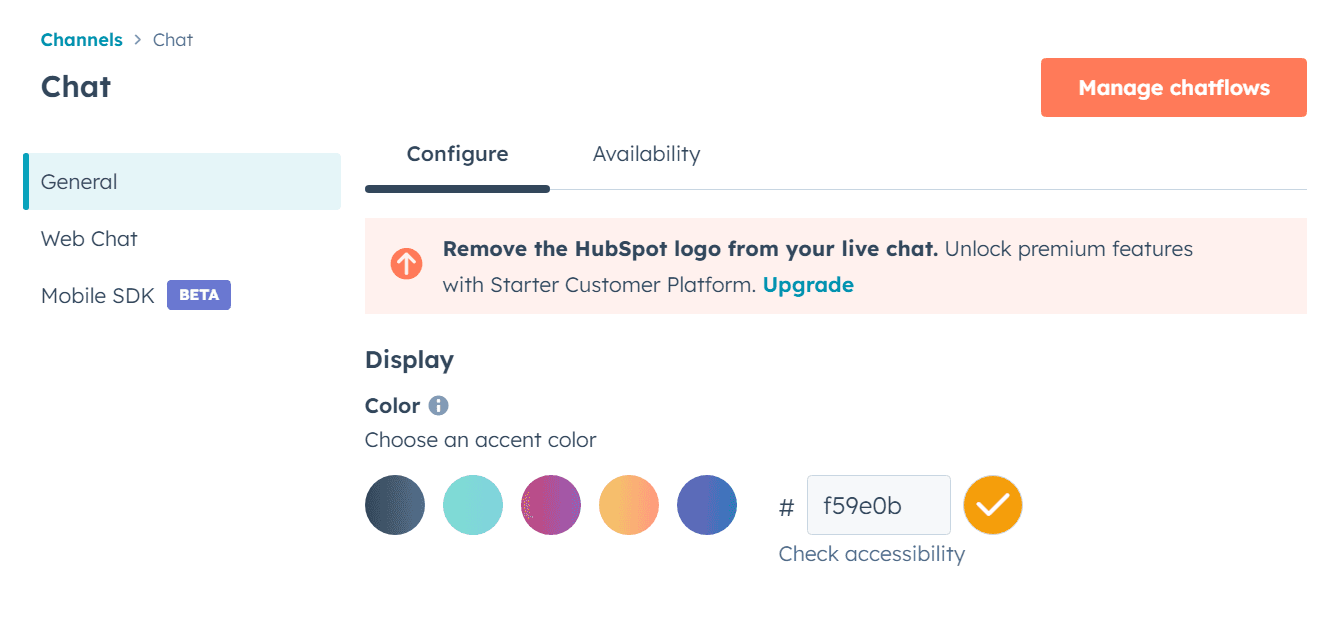Screen dimensions: 1339x631
Task: Select the magenta gradient accent color
Action: click(x=551, y=505)
